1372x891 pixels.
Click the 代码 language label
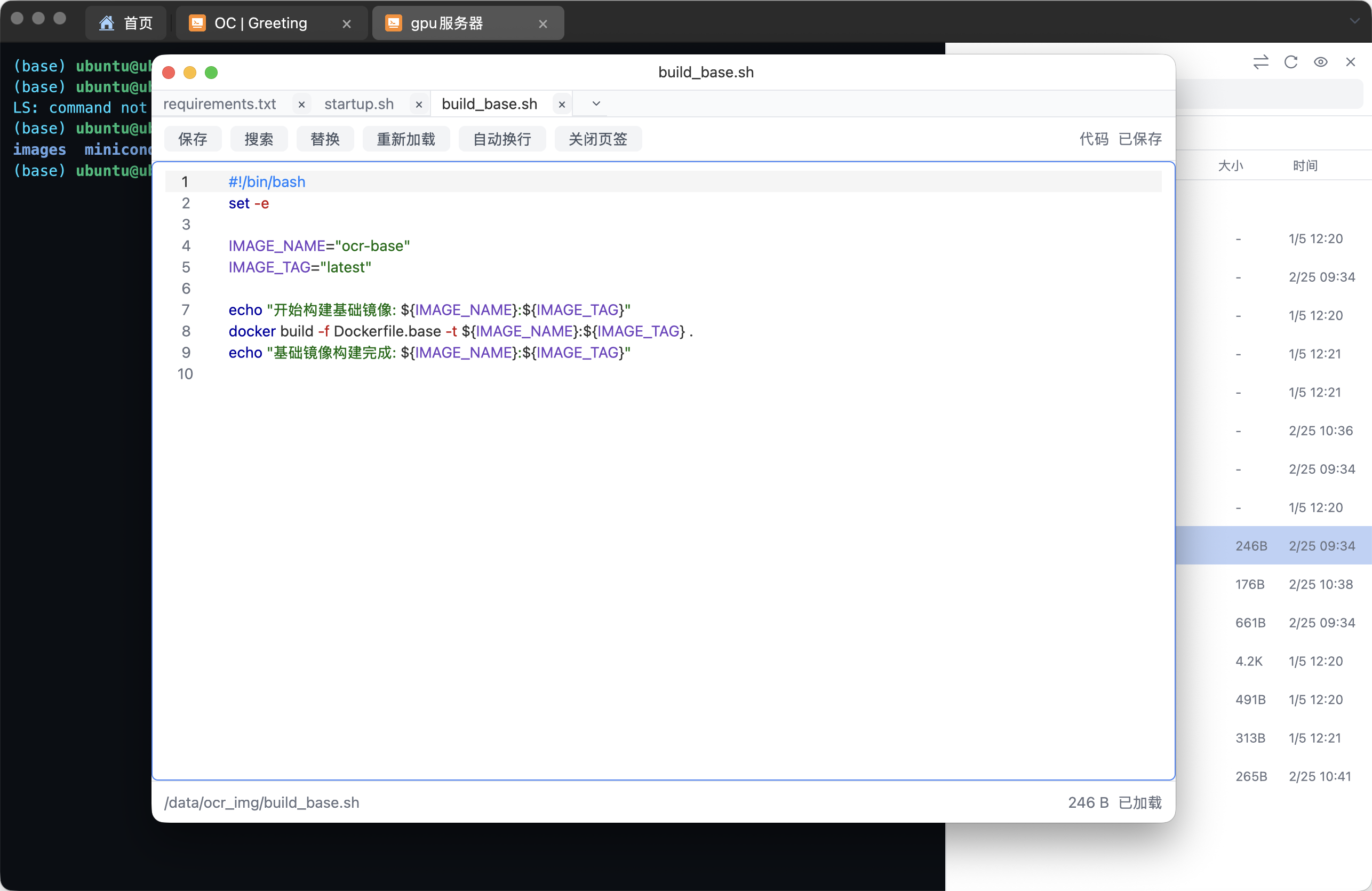pyautogui.click(x=1094, y=139)
